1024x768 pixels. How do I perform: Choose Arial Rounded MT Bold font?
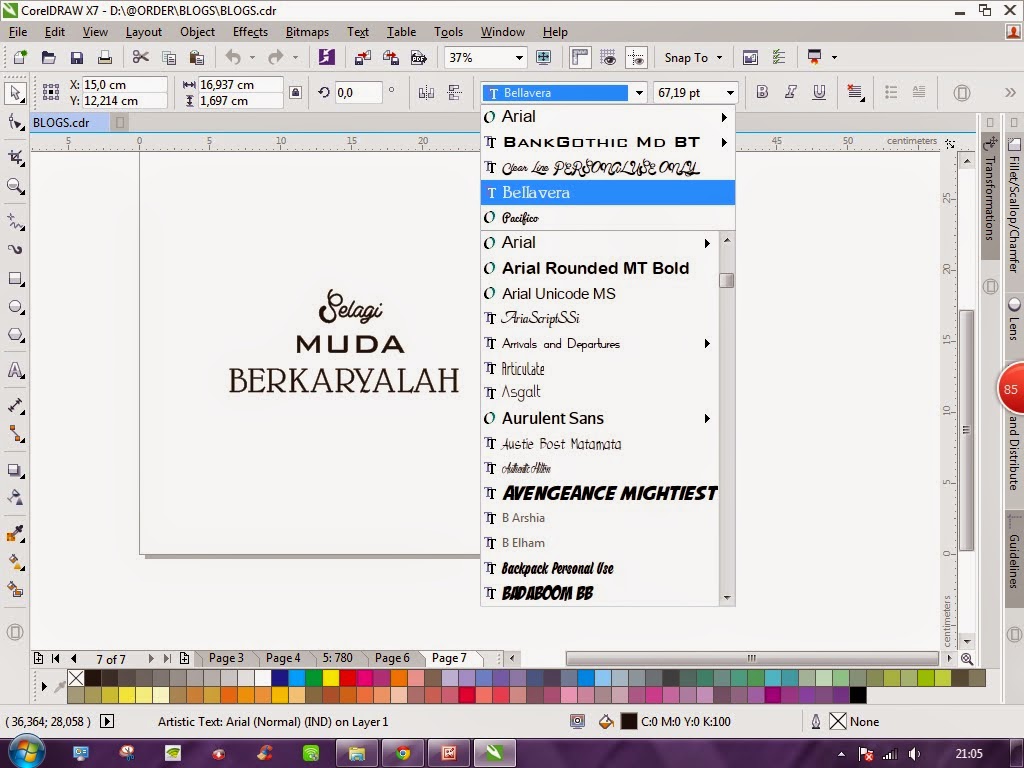click(x=600, y=268)
